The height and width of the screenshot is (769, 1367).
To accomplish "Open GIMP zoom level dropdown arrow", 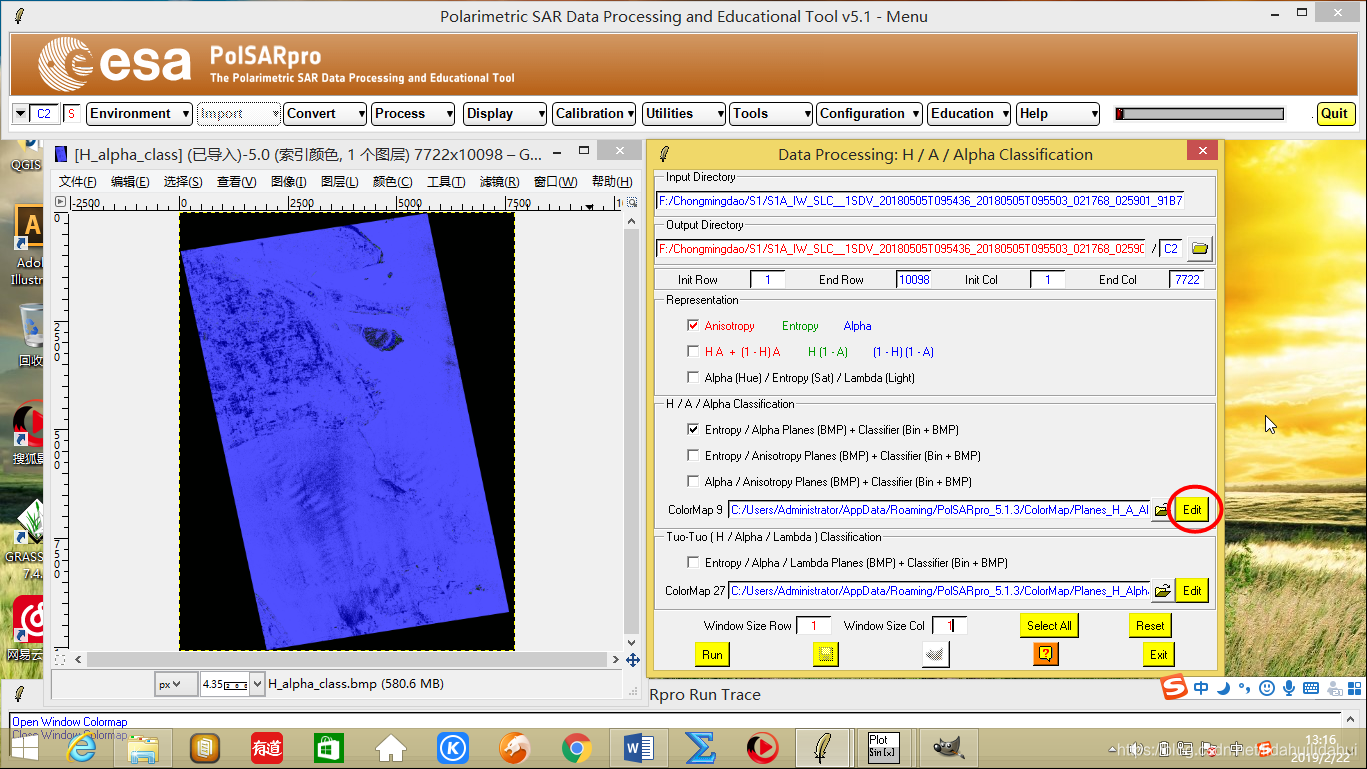I will tap(258, 685).
